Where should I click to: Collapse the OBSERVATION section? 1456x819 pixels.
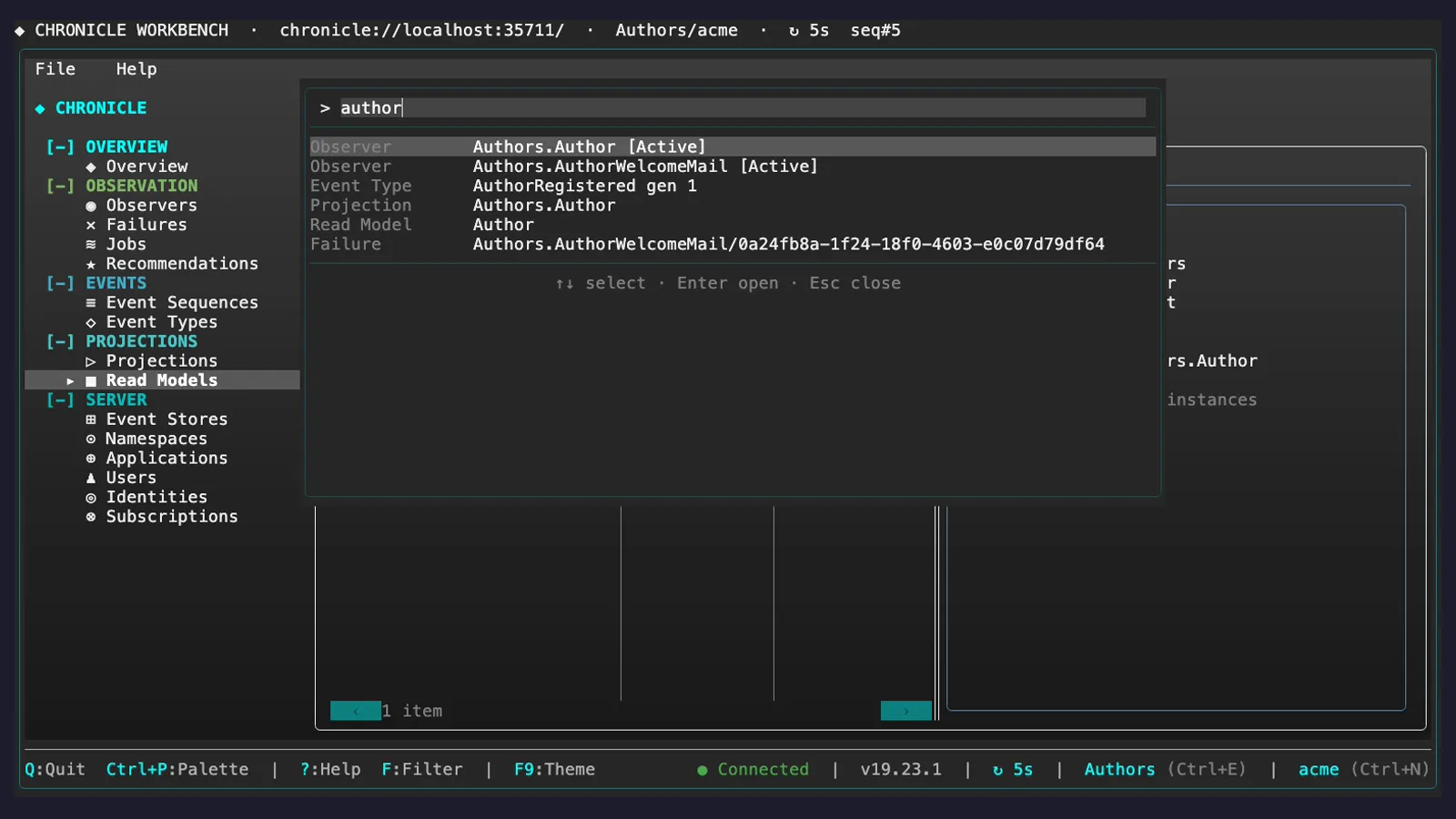coord(61,186)
